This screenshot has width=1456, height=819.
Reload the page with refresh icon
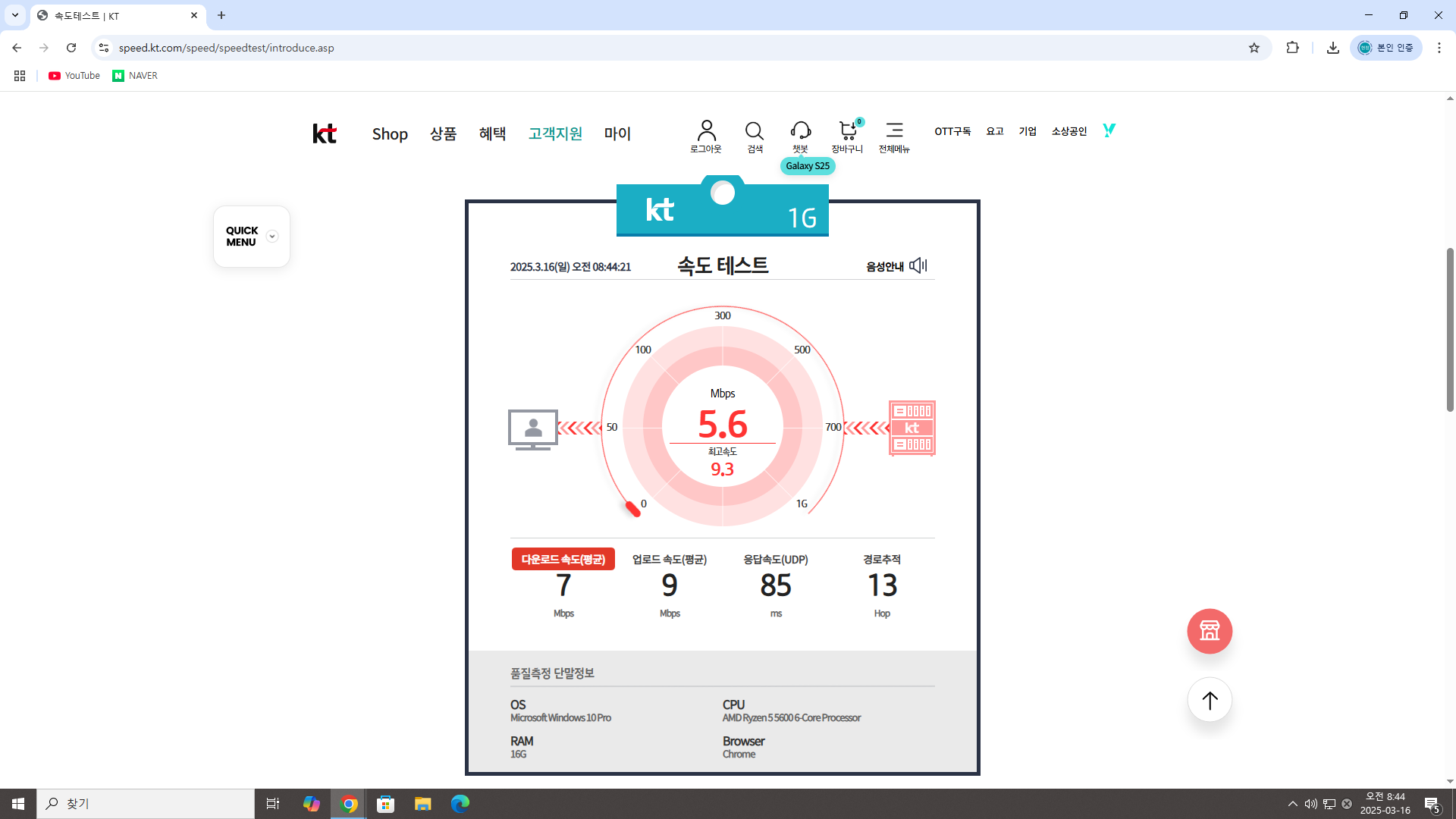tap(71, 48)
